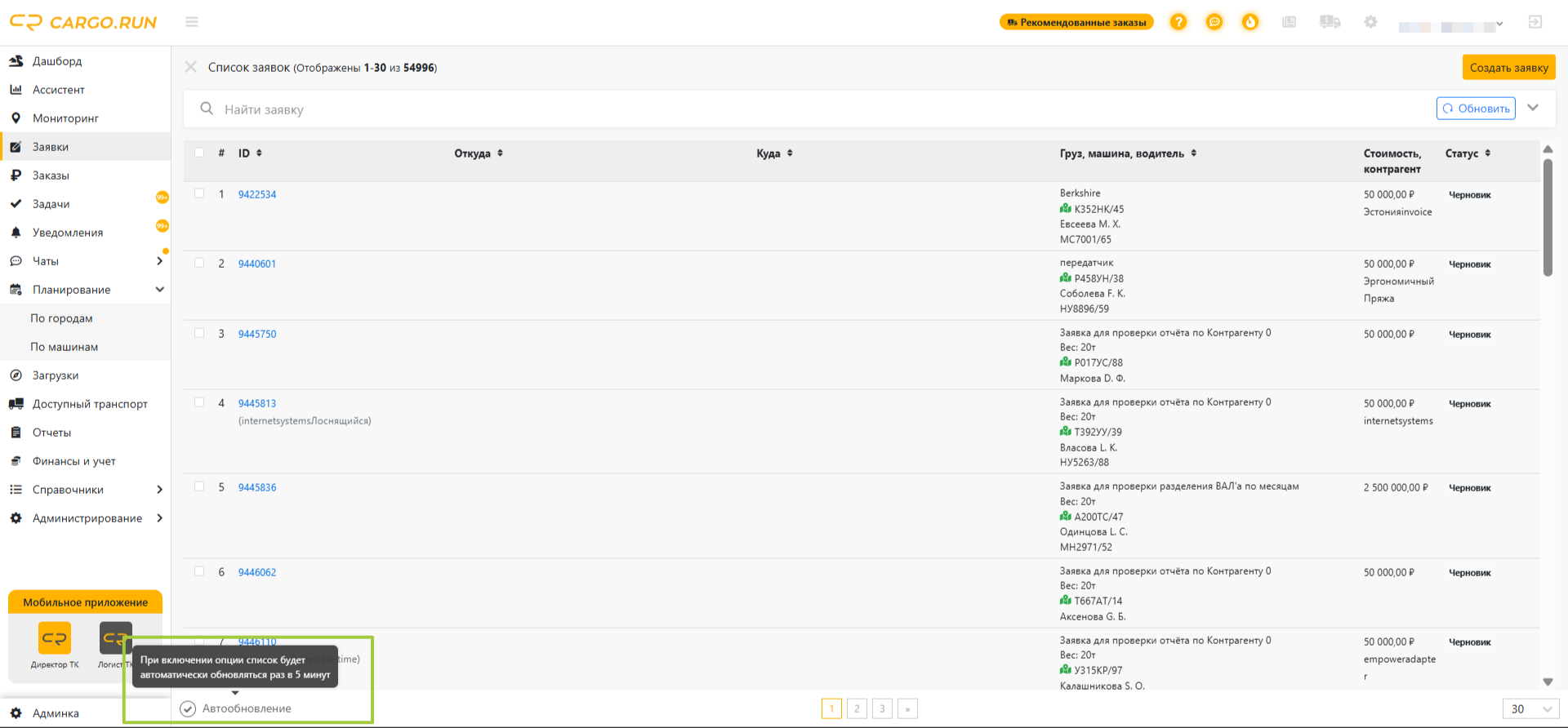Open the settings gear icon in header
Screen dimensions: 1568x728
(1371, 22)
